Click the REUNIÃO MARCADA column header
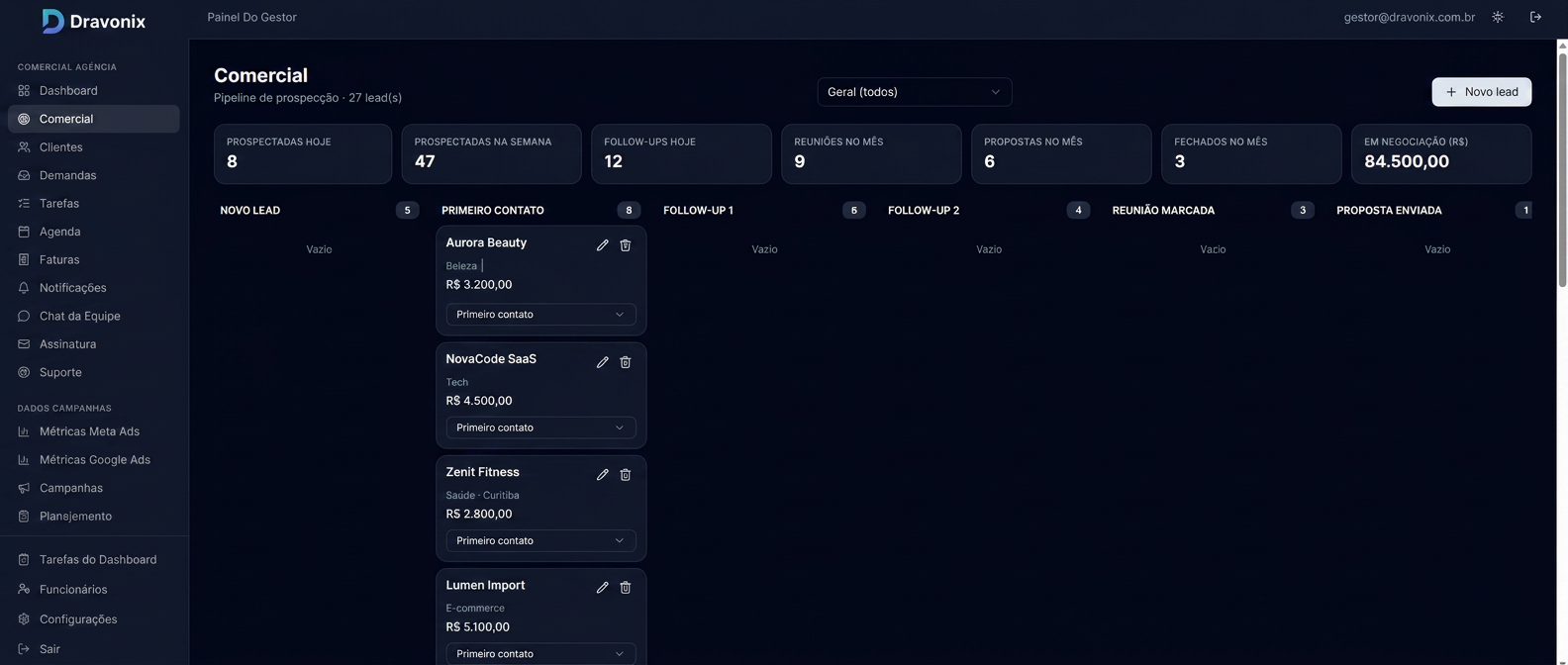The width and height of the screenshot is (1568, 665). pyautogui.click(x=1163, y=211)
